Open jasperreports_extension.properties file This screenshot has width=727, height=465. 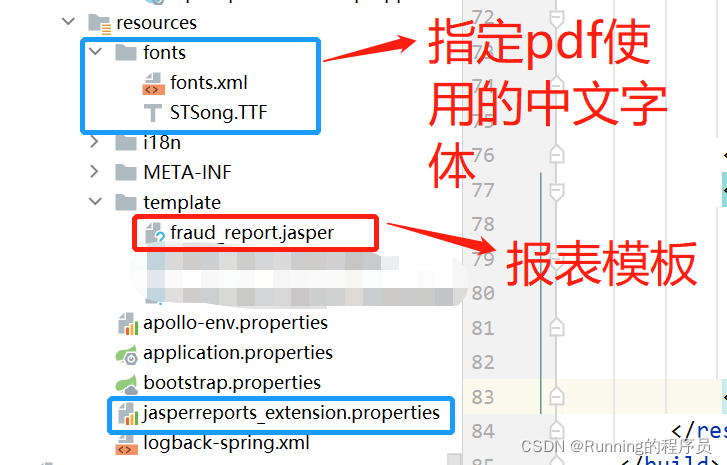(291, 413)
